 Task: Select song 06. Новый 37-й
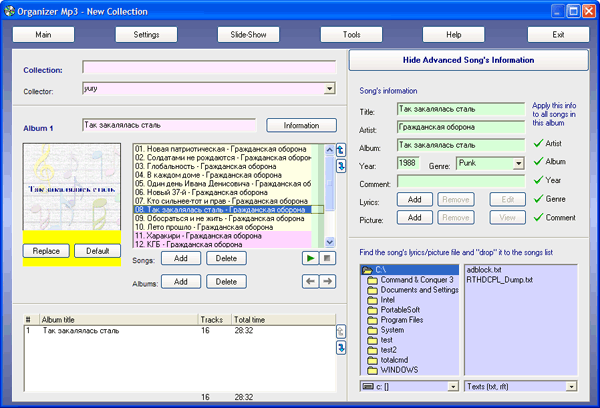coord(222,192)
